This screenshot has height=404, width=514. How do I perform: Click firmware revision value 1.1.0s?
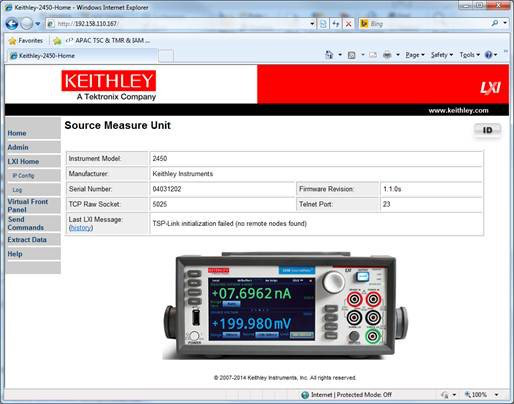(x=392, y=189)
